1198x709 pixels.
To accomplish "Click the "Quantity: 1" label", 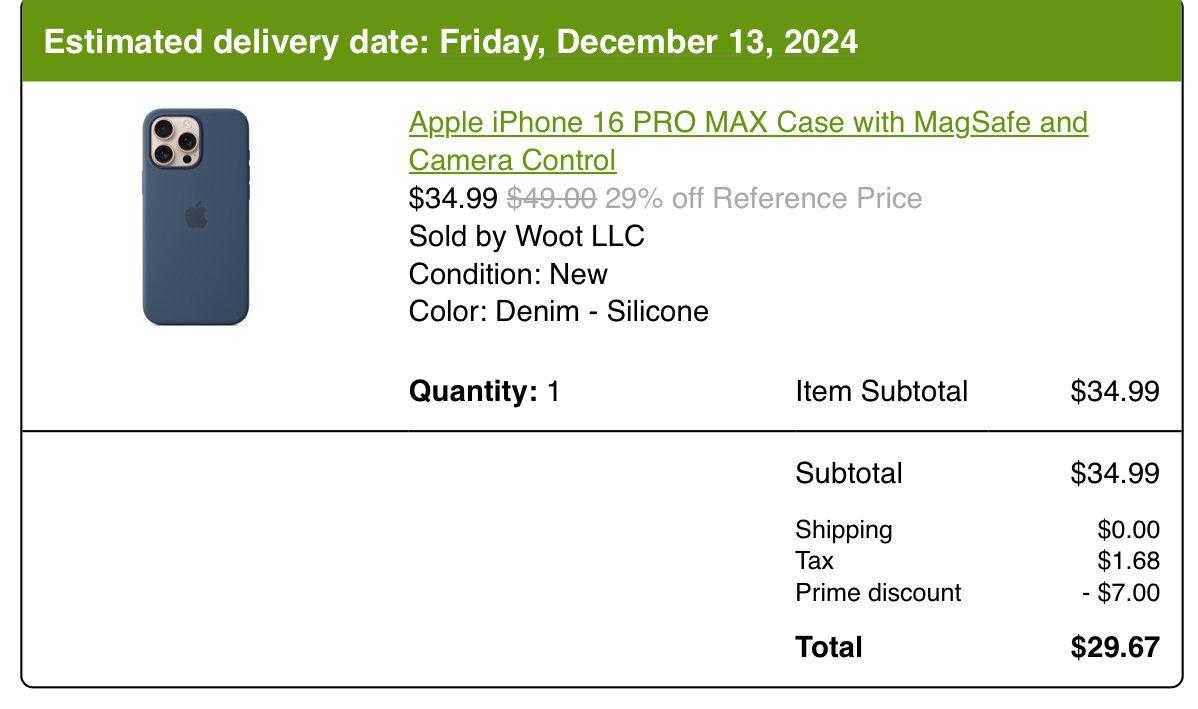I will click(485, 391).
